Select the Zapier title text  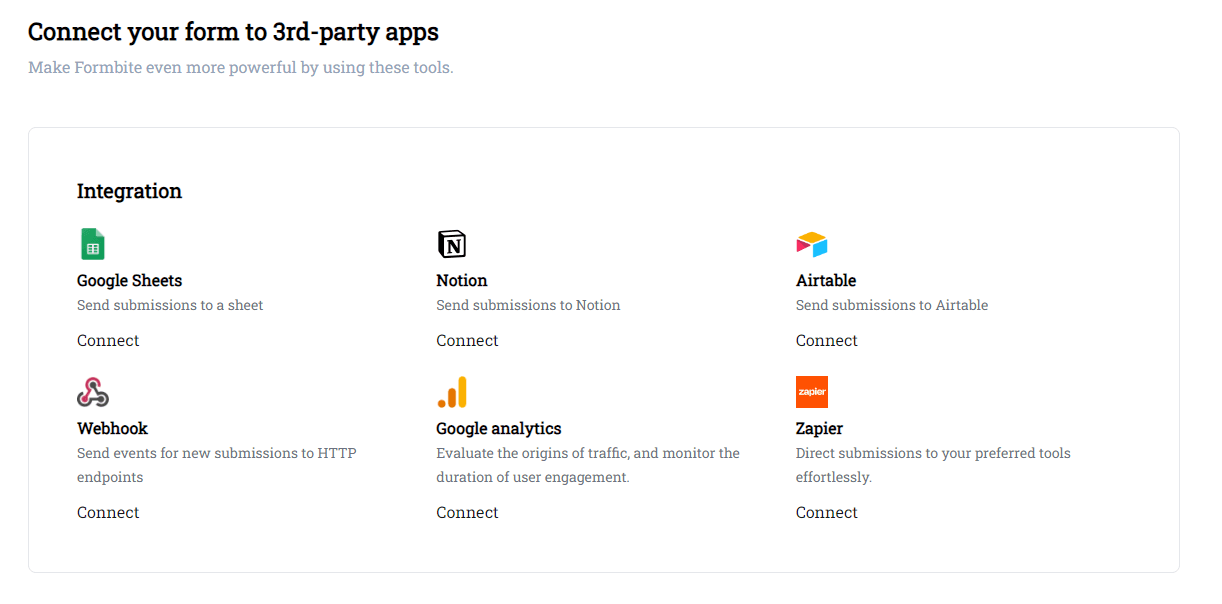pyautogui.click(x=819, y=429)
